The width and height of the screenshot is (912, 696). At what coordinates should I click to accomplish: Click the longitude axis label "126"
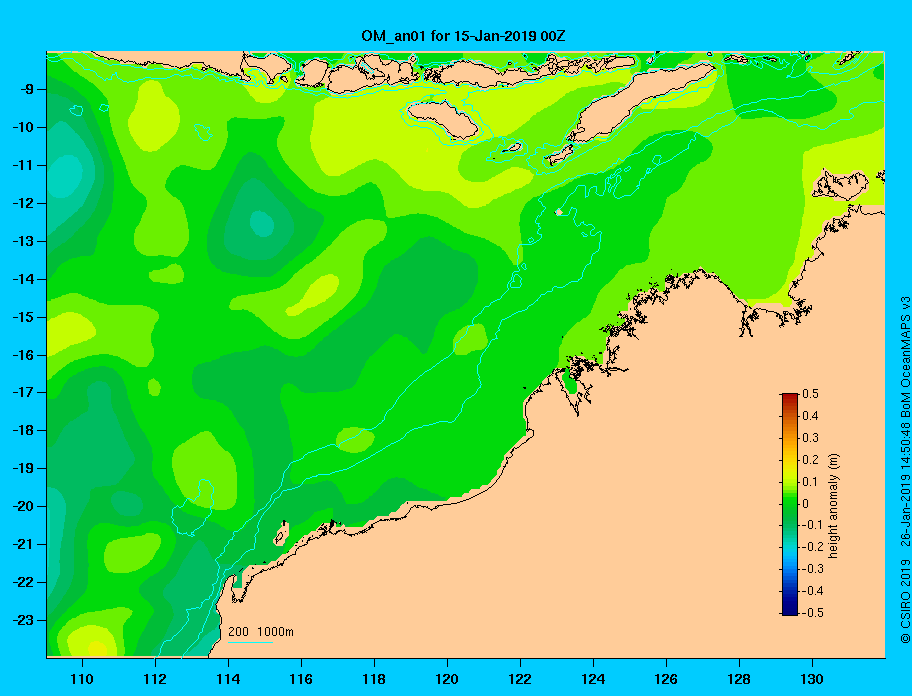[666, 679]
